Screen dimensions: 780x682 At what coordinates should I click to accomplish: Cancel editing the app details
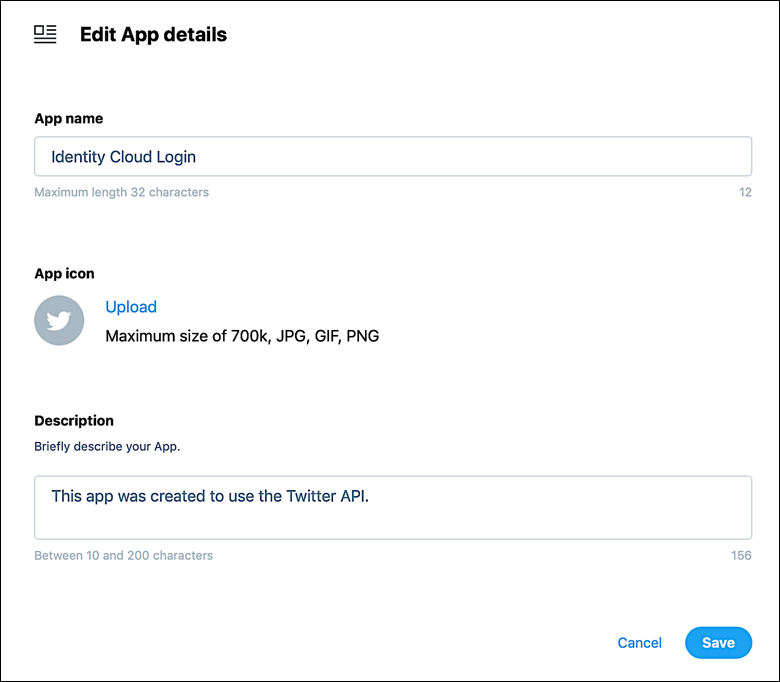point(640,643)
